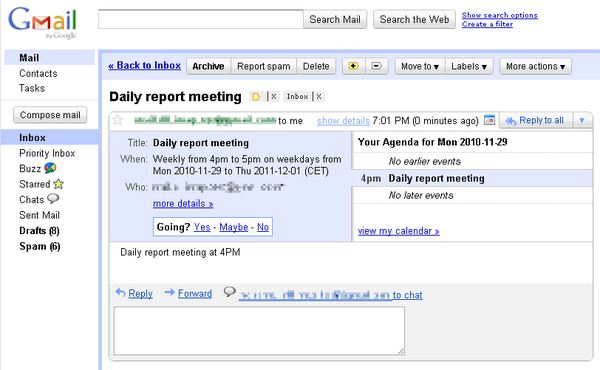Screen dimensions: 600x370
Task: Click show details link
Action: 343,121
